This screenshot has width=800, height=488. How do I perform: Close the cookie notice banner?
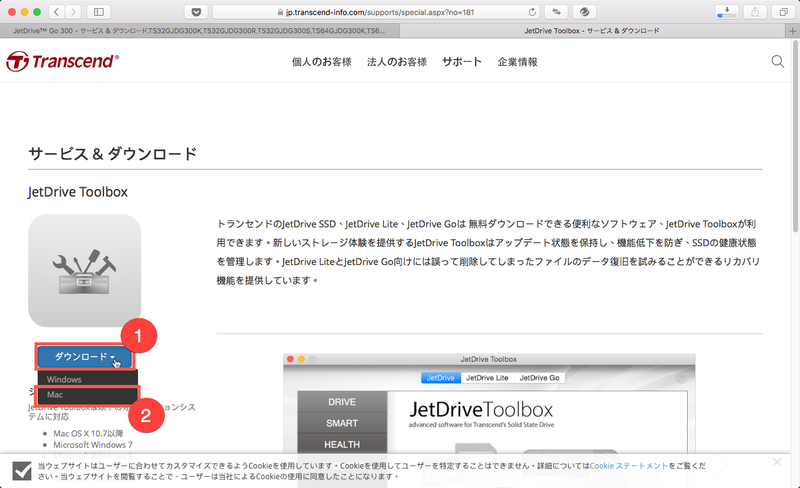point(777,462)
